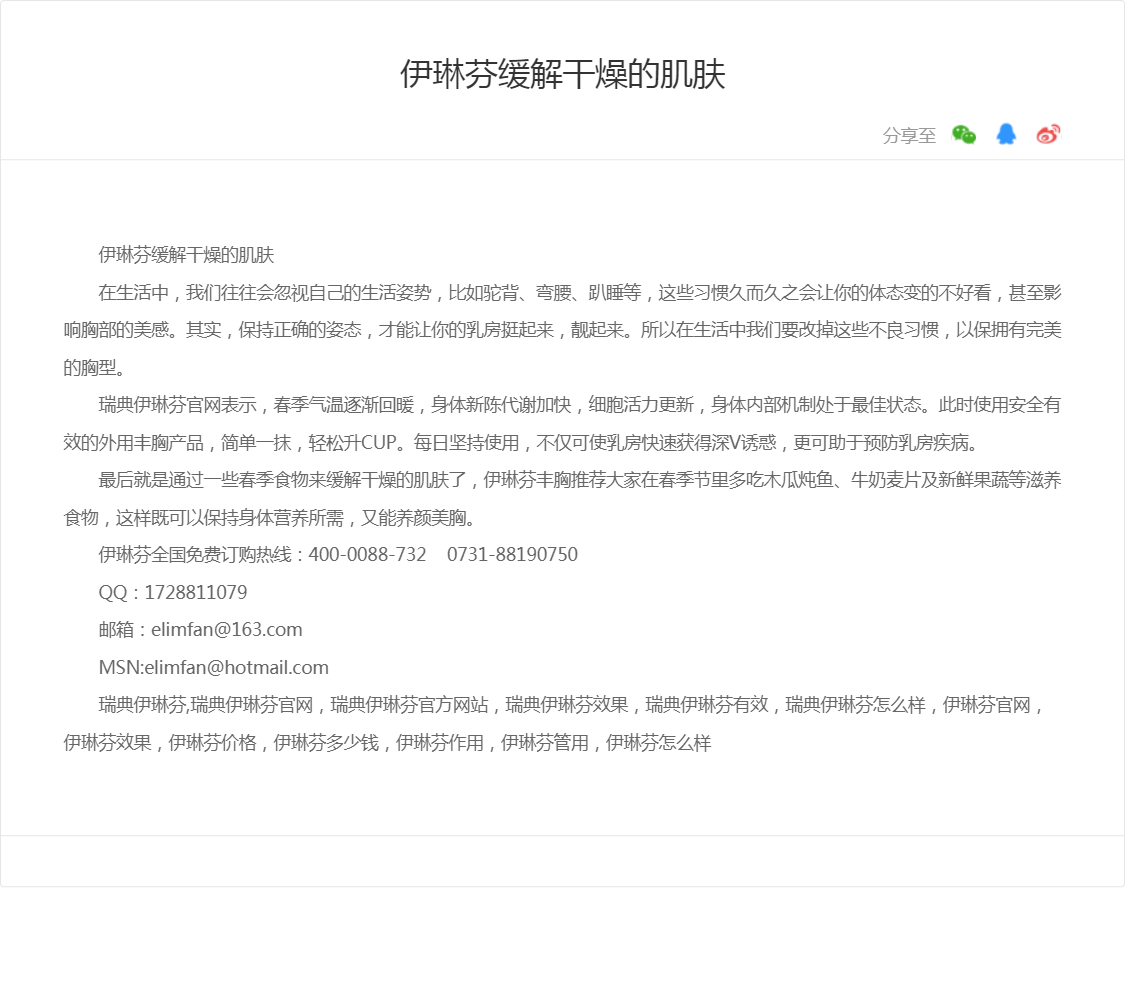Click the first body line 伊琳芬缓解干燥的肌肤

coord(186,255)
